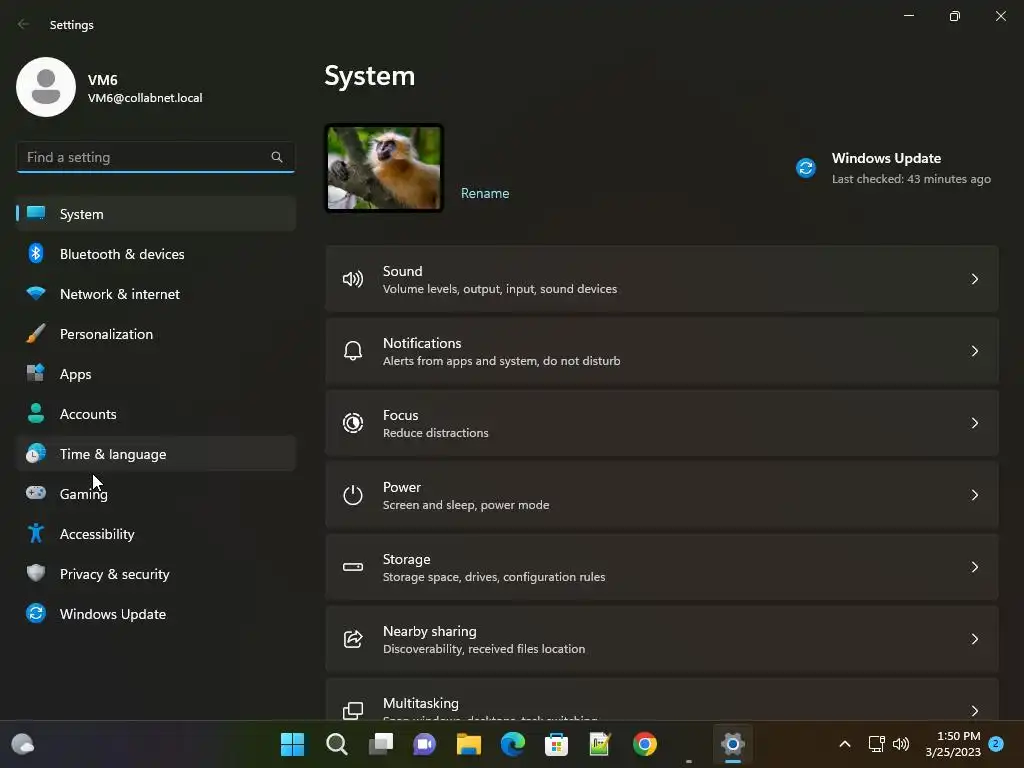Click the VM6 user avatar
This screenshot has height=768, width=1024.
tap(46, 87)
